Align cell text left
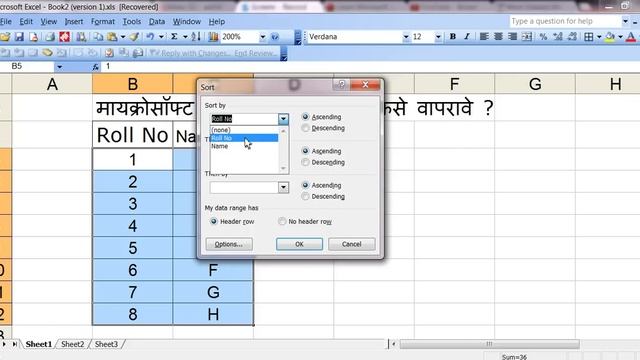The image size is (640, 360). [x=484, y=37]
